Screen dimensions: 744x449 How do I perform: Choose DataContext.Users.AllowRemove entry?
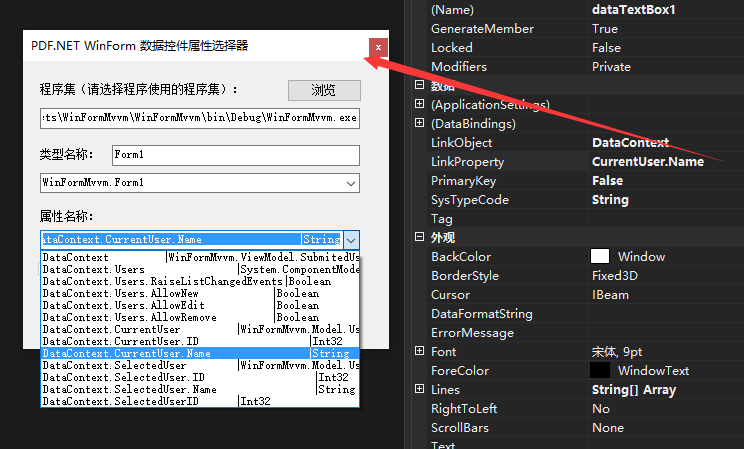200,318
